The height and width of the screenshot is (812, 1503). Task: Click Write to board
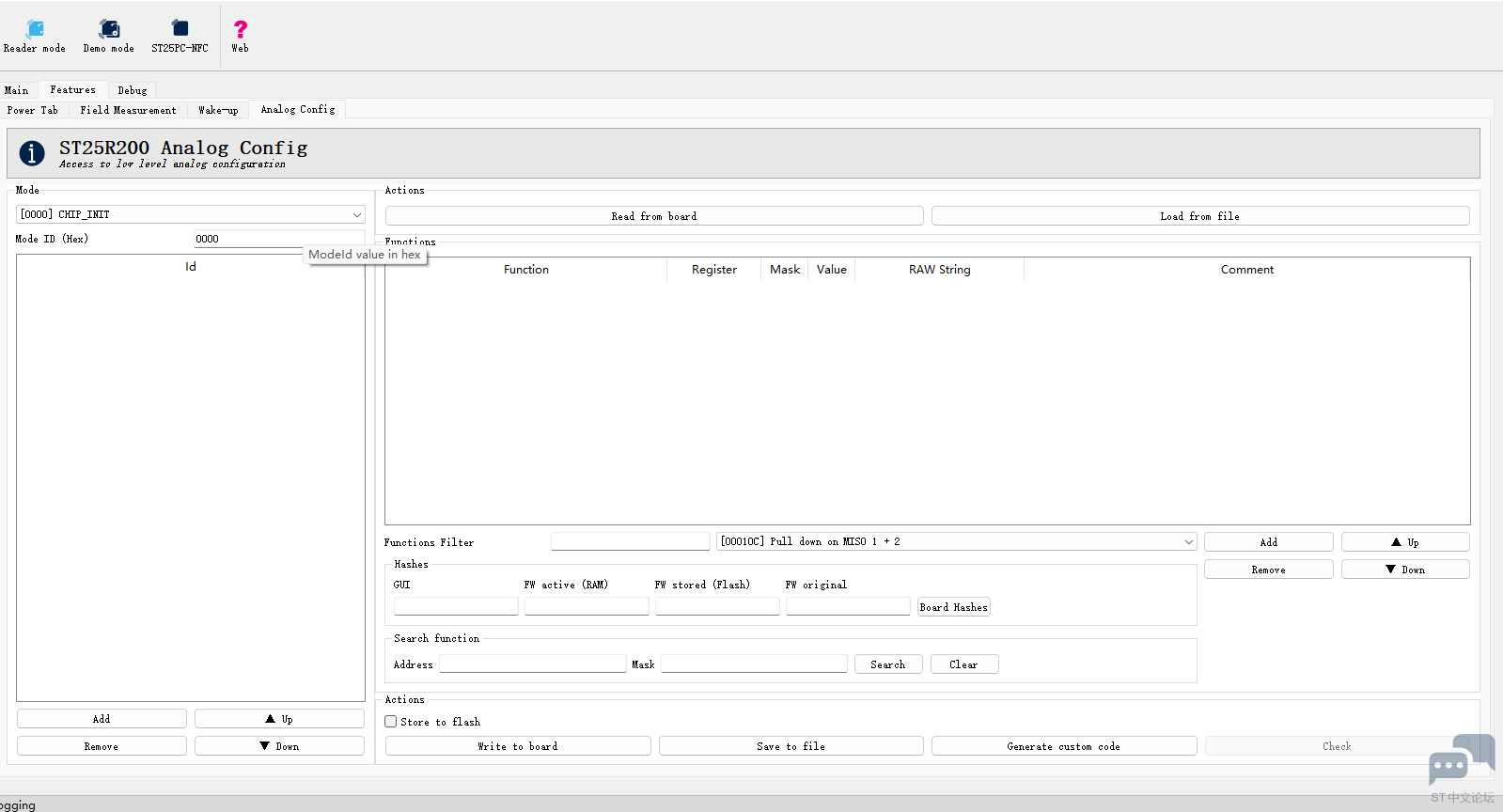pyautogui.click(x=518, y=746)
